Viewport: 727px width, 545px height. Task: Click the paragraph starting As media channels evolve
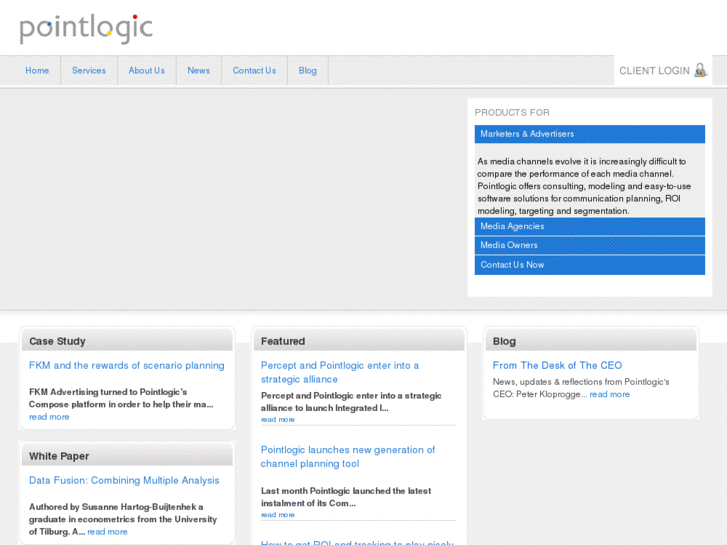tap(584, 186)
